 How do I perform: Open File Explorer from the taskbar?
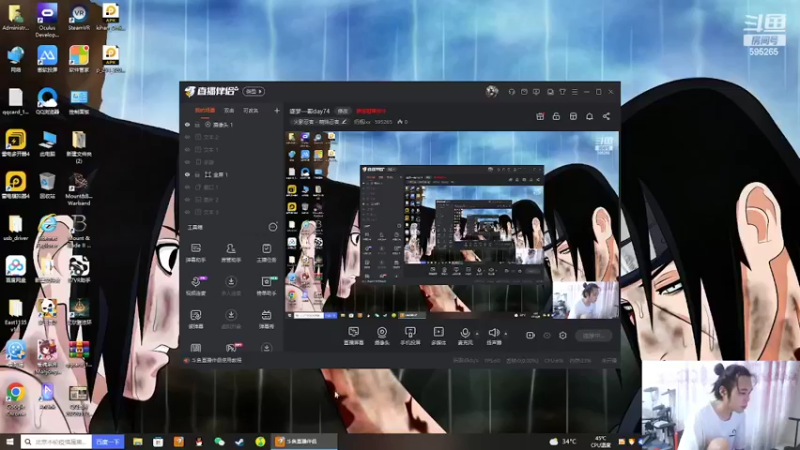tap(138, 441)
